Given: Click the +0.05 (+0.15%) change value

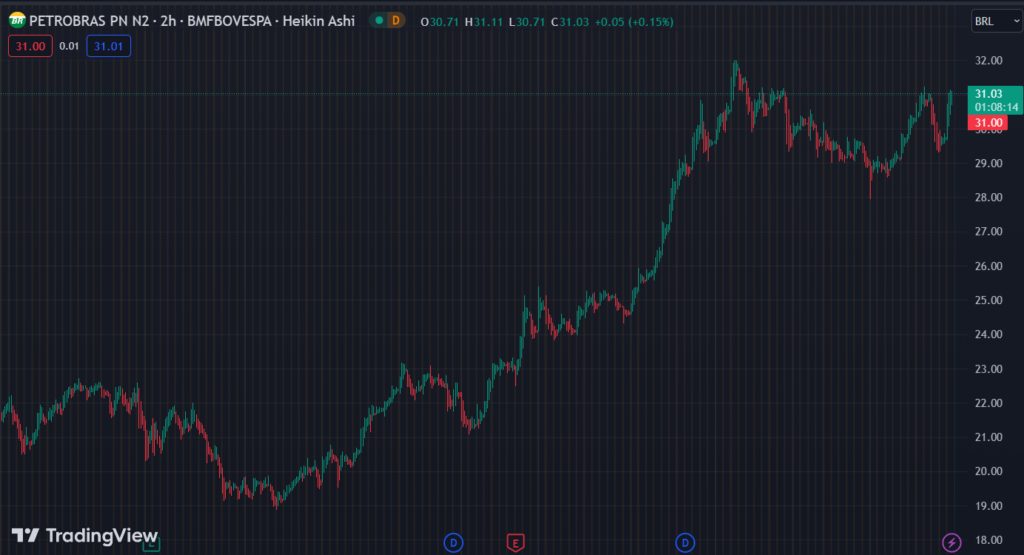Looking at the screenshot, I should pyautogui.click(x=633, y=22).
